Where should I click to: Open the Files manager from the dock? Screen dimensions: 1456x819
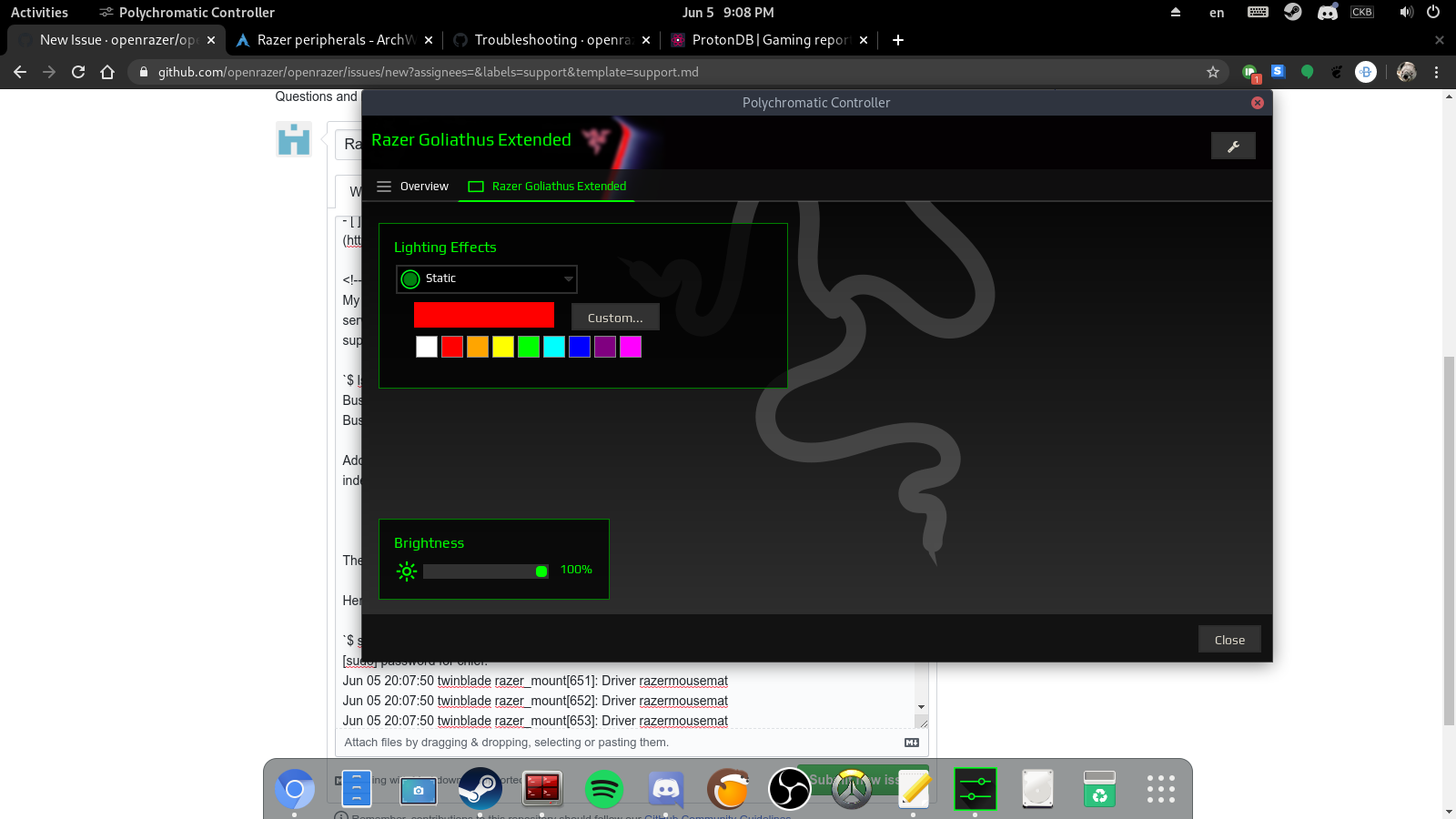click(x=357, y=789)
